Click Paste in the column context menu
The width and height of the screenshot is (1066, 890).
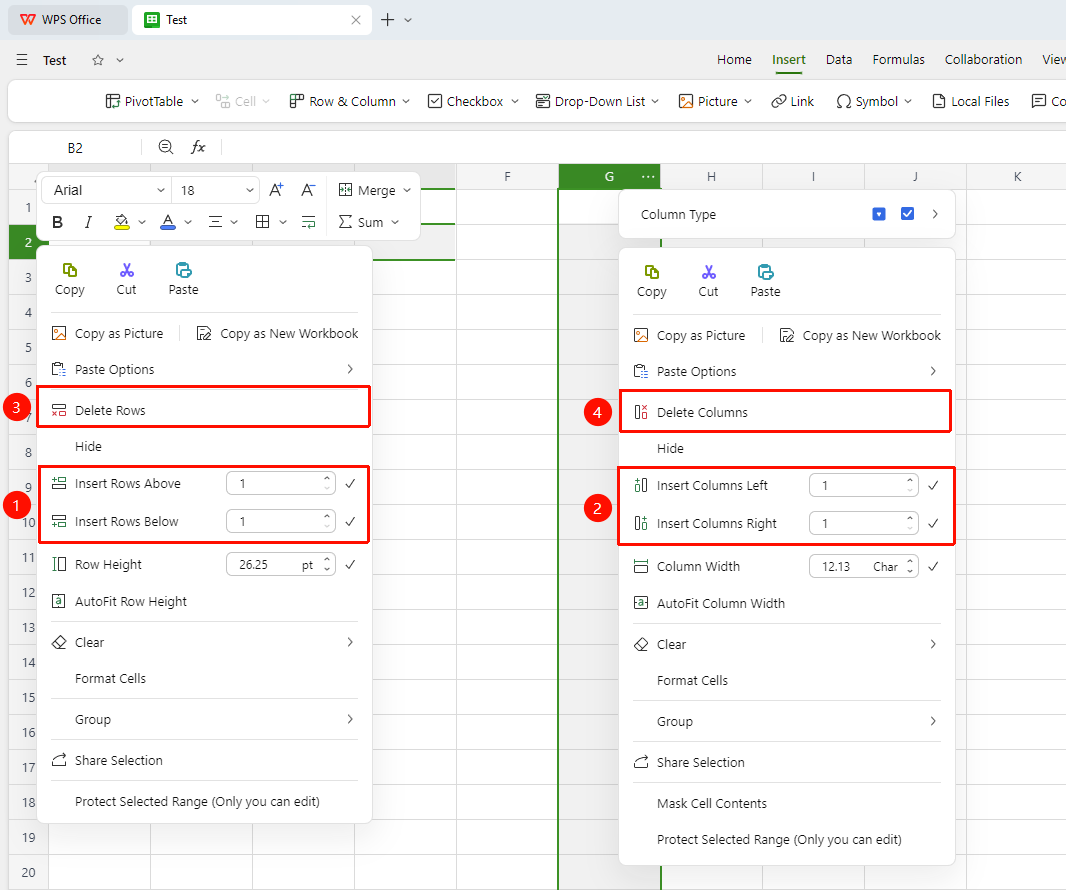(766, 281)
